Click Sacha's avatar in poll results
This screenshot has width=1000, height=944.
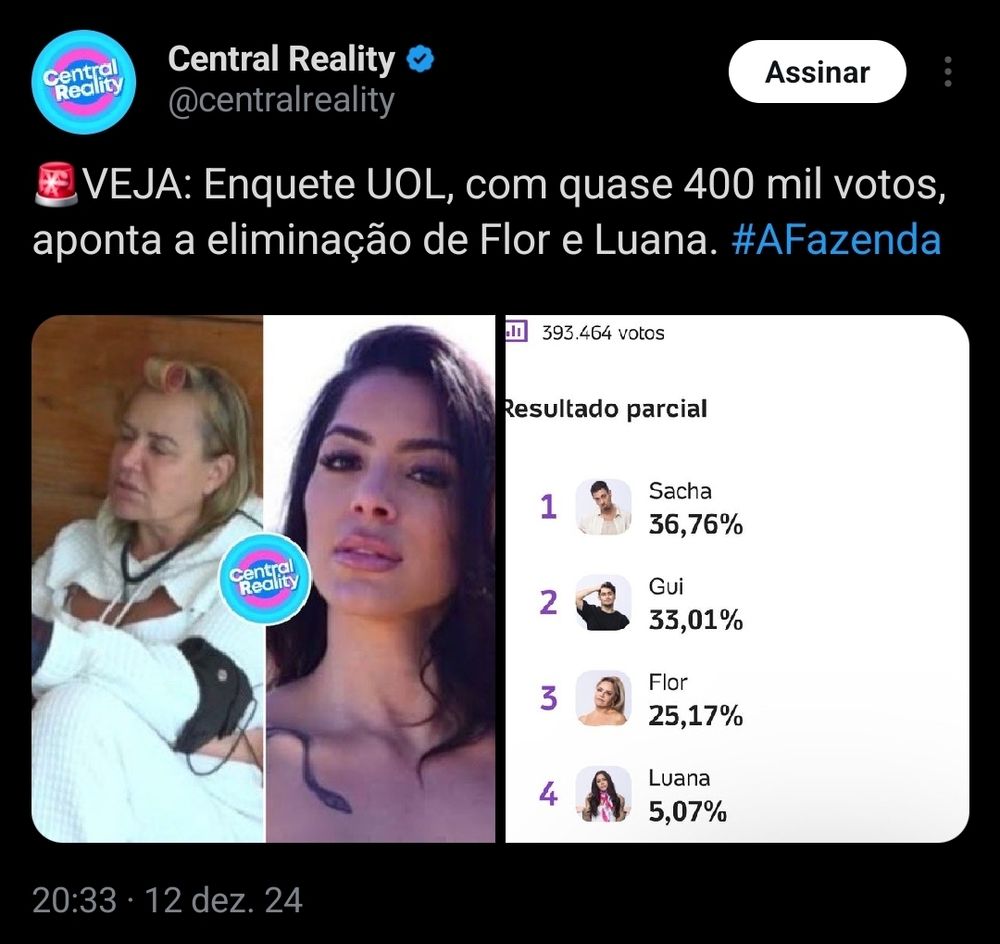point(603,507)
